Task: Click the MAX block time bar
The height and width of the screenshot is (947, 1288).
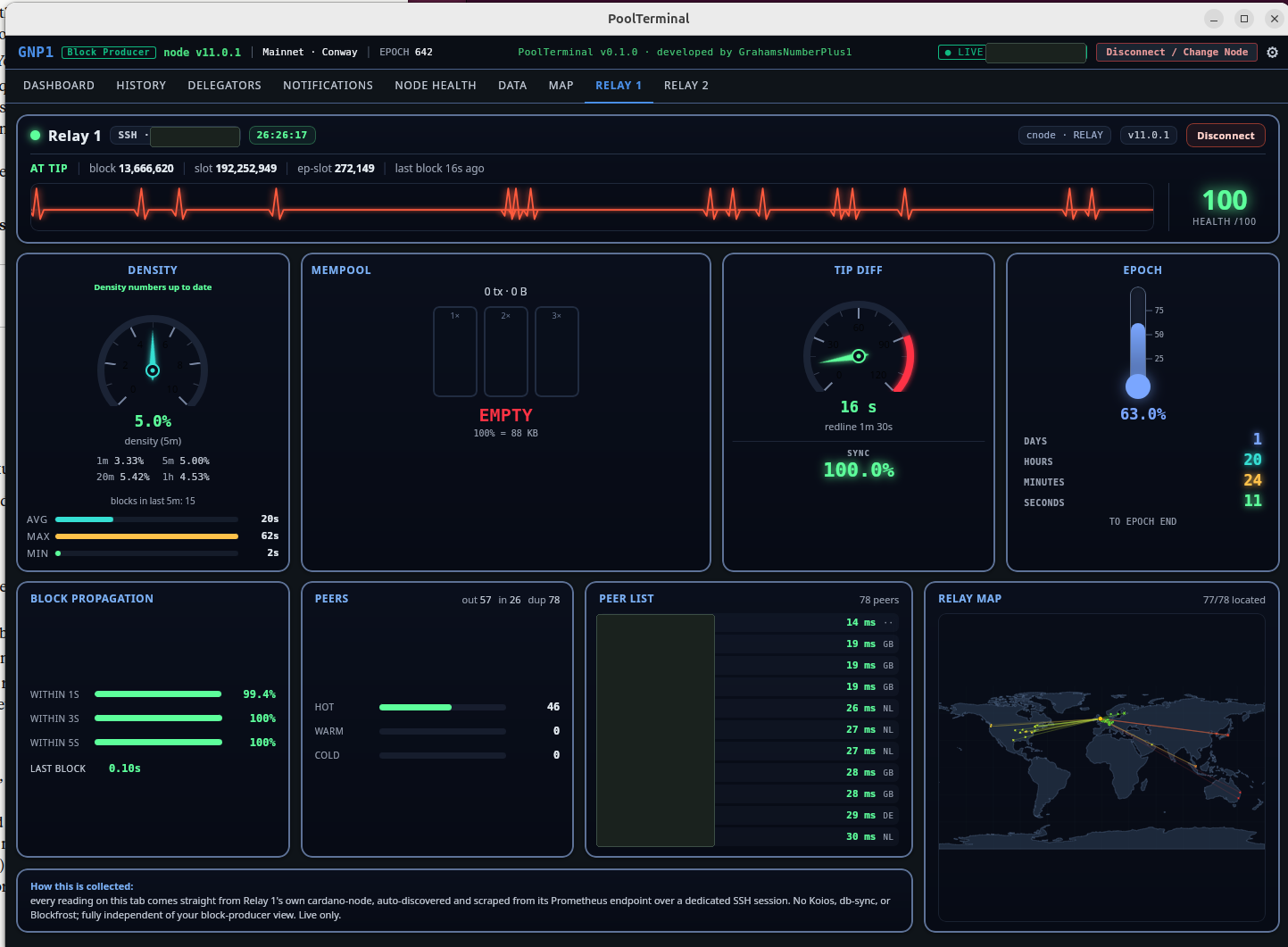Action: point(146,536)
